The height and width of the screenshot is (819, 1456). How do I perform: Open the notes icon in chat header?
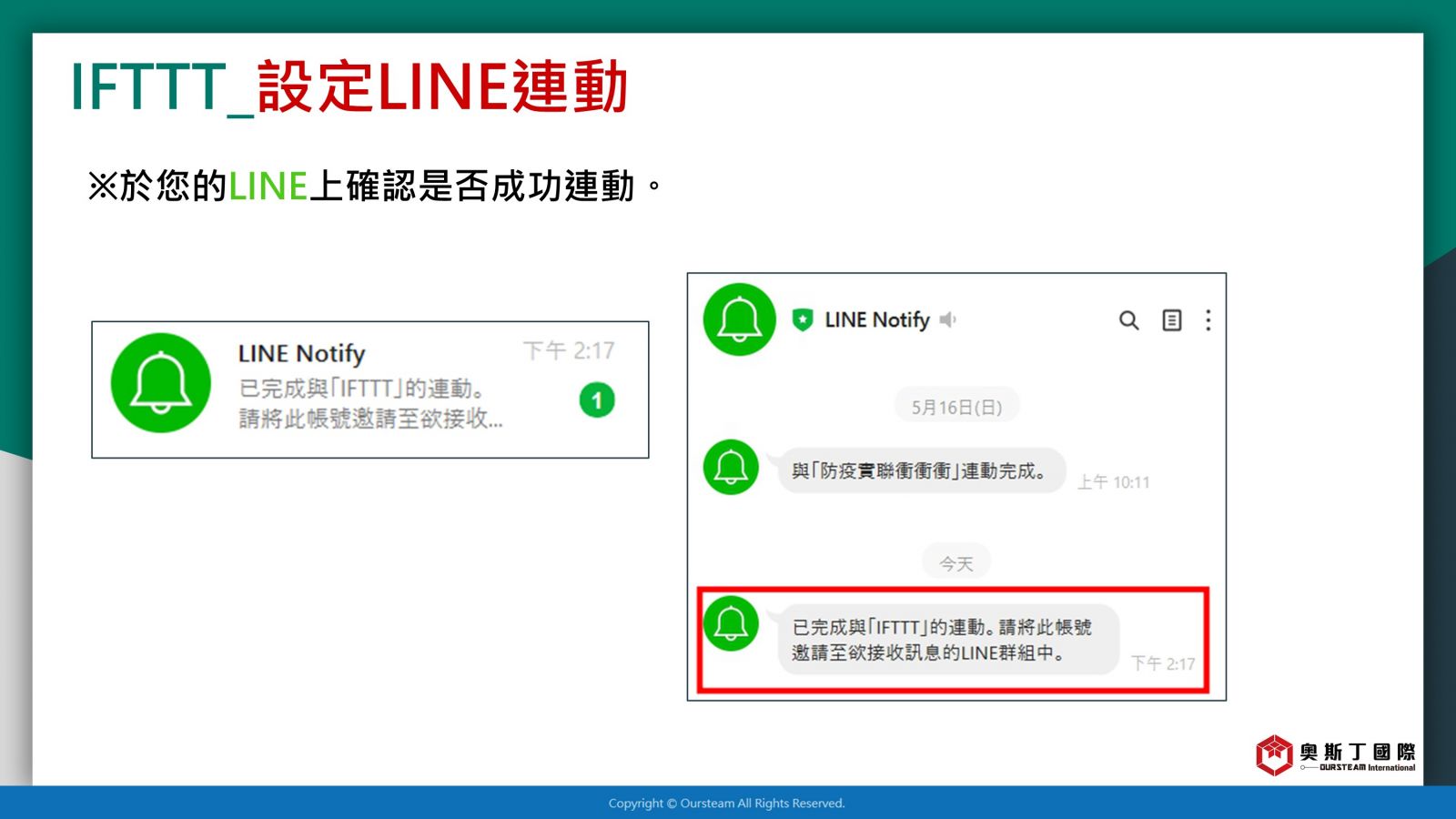(1172, 320)
